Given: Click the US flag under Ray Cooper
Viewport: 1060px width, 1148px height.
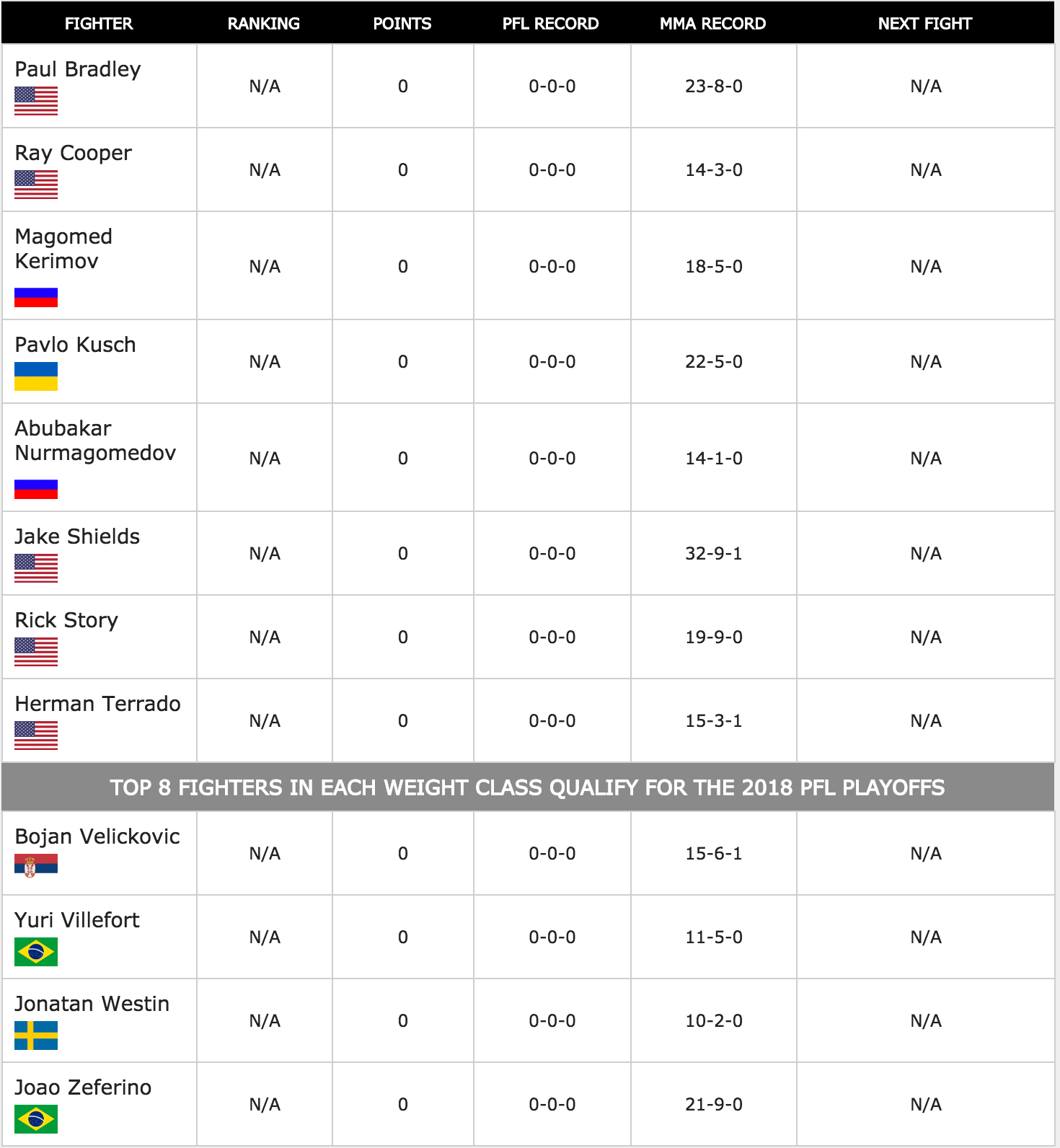Looking at the screenshot, I should pyautogui.click(x=36, y=185).
